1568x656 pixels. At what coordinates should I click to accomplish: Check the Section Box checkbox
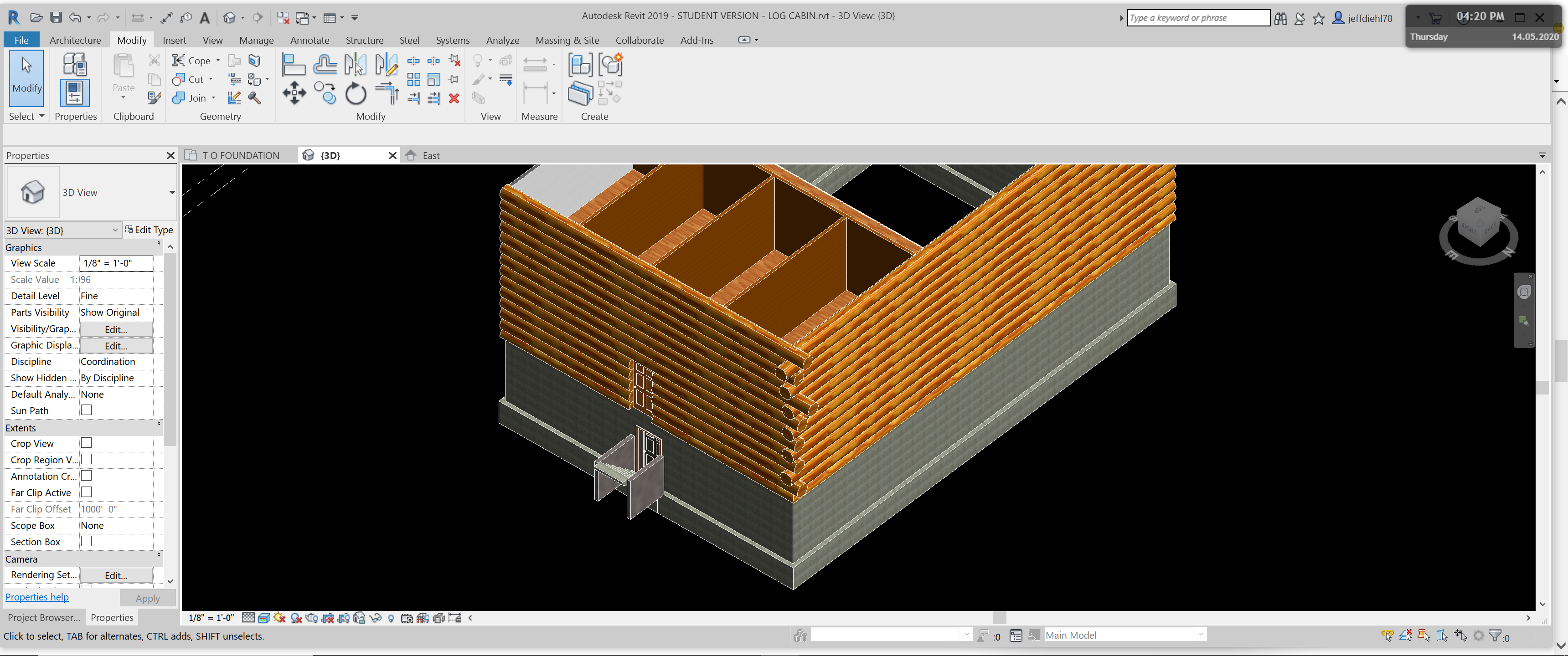tap(86, 541)
